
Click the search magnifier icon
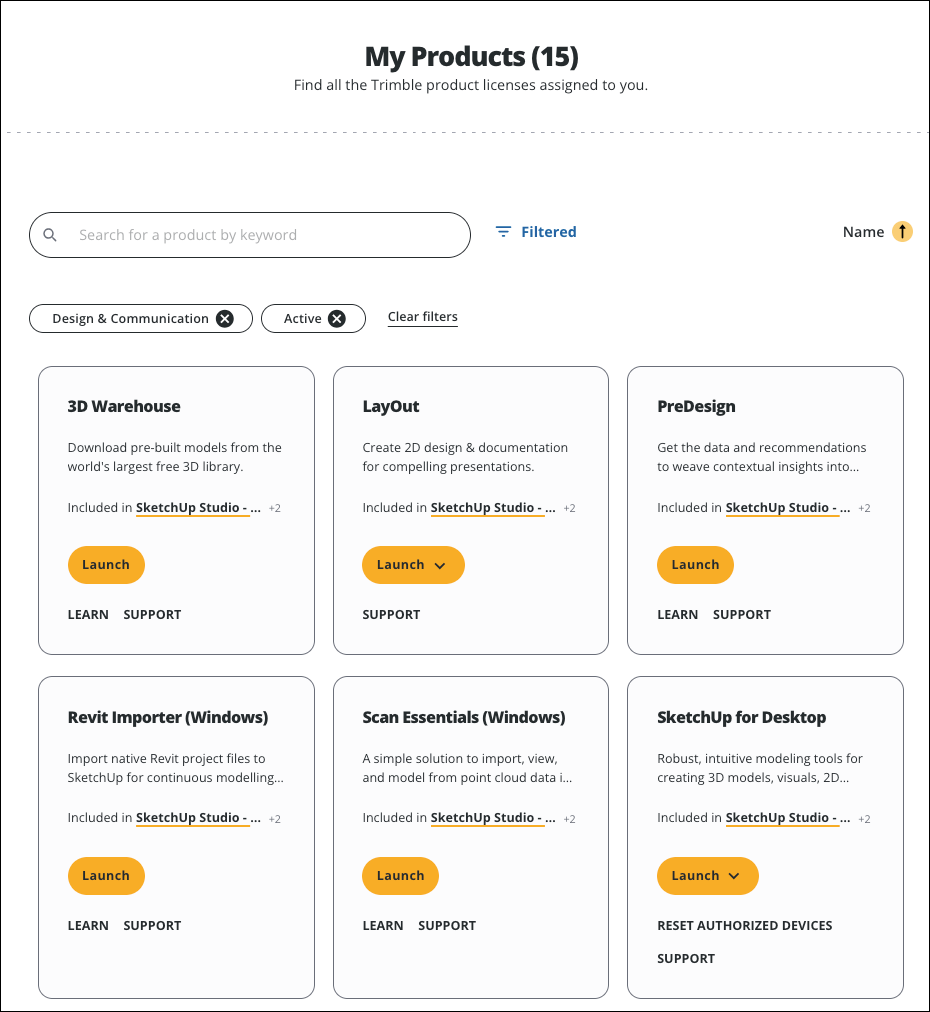click(x=50, y=234)
